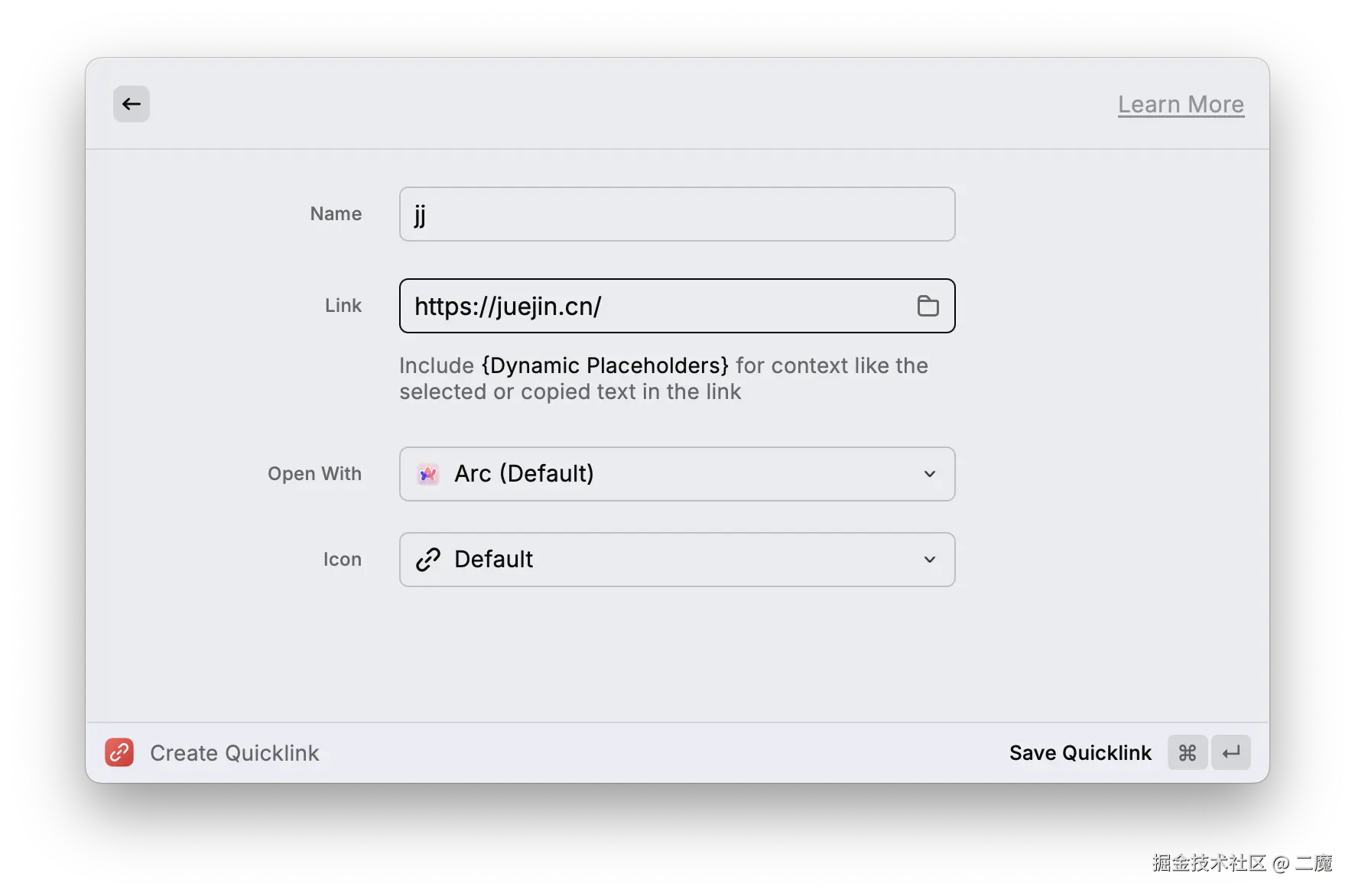Expand the Icon selector chevron
This screenshot has height=896, width=1355.
pos(929,560)
